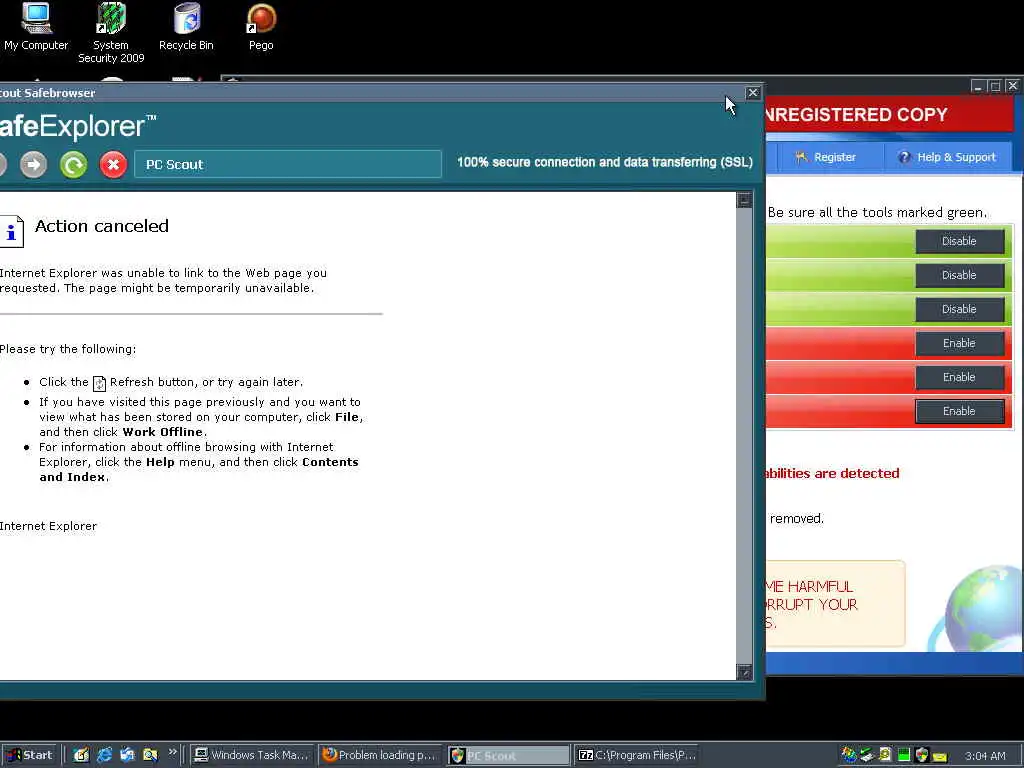Click the small Refresh icon in the page text
This screenshot has height=768, width=1024.
click(x=99, y=383)
